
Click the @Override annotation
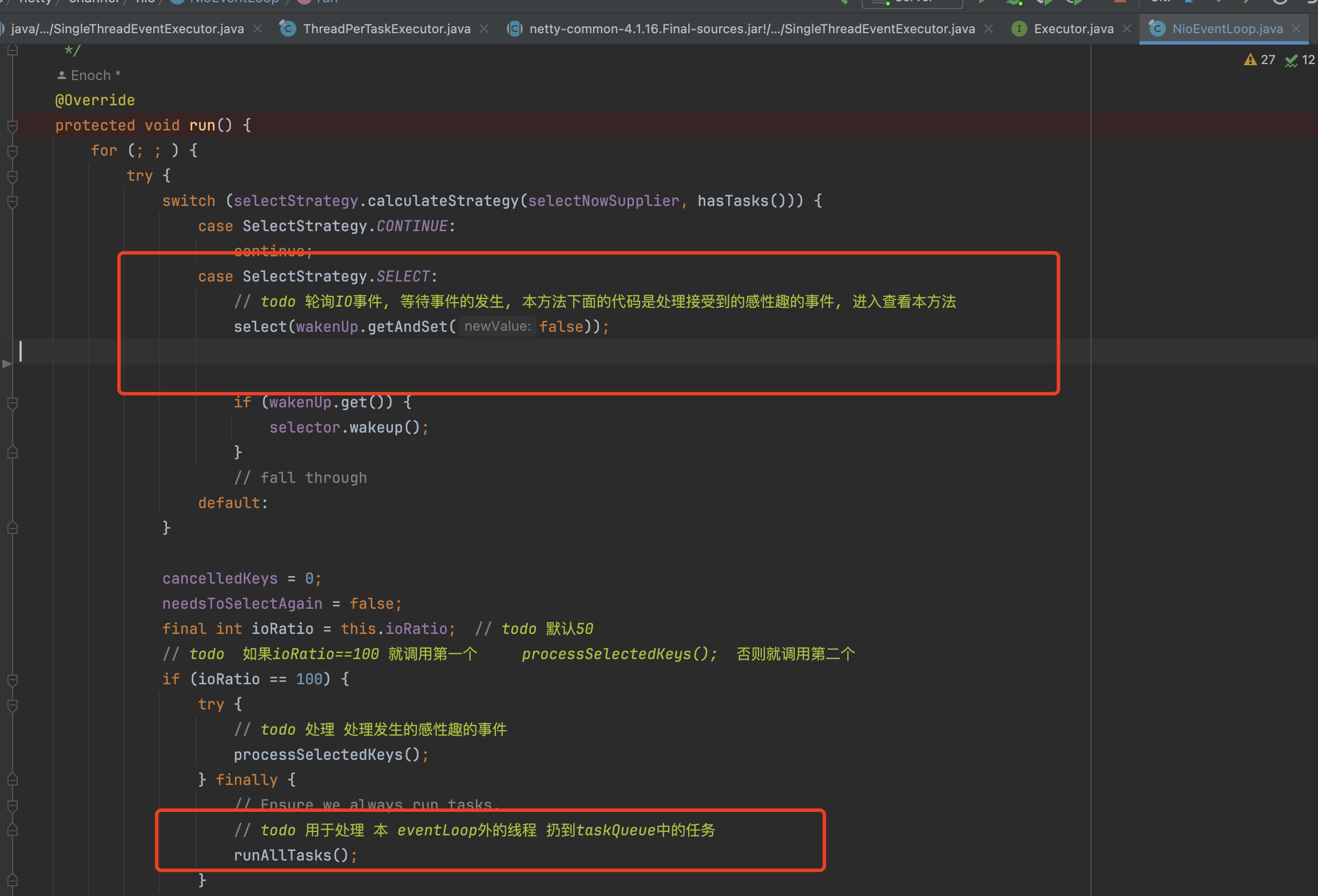[x=95, y=100]
